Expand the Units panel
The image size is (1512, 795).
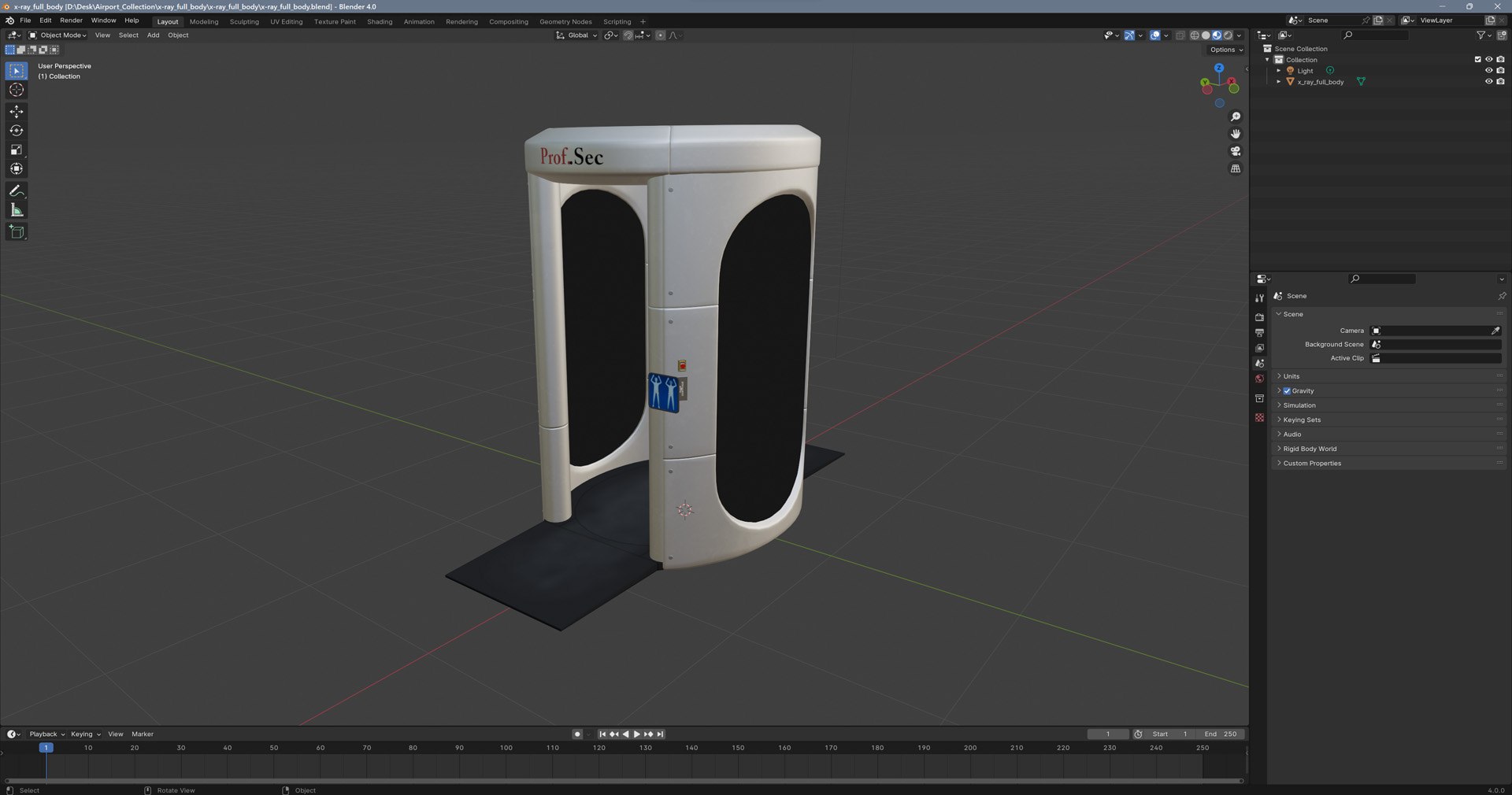coord(1390,376)
